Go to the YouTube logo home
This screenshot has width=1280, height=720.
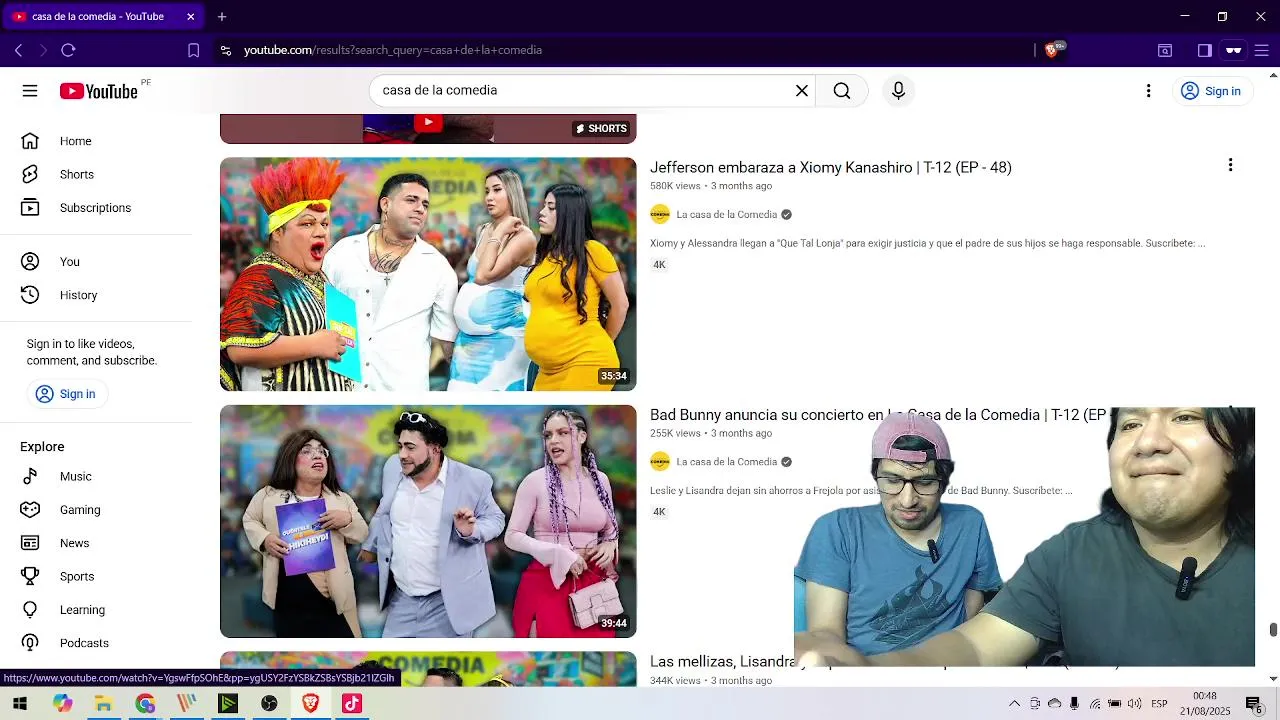[x=98, y=91]
